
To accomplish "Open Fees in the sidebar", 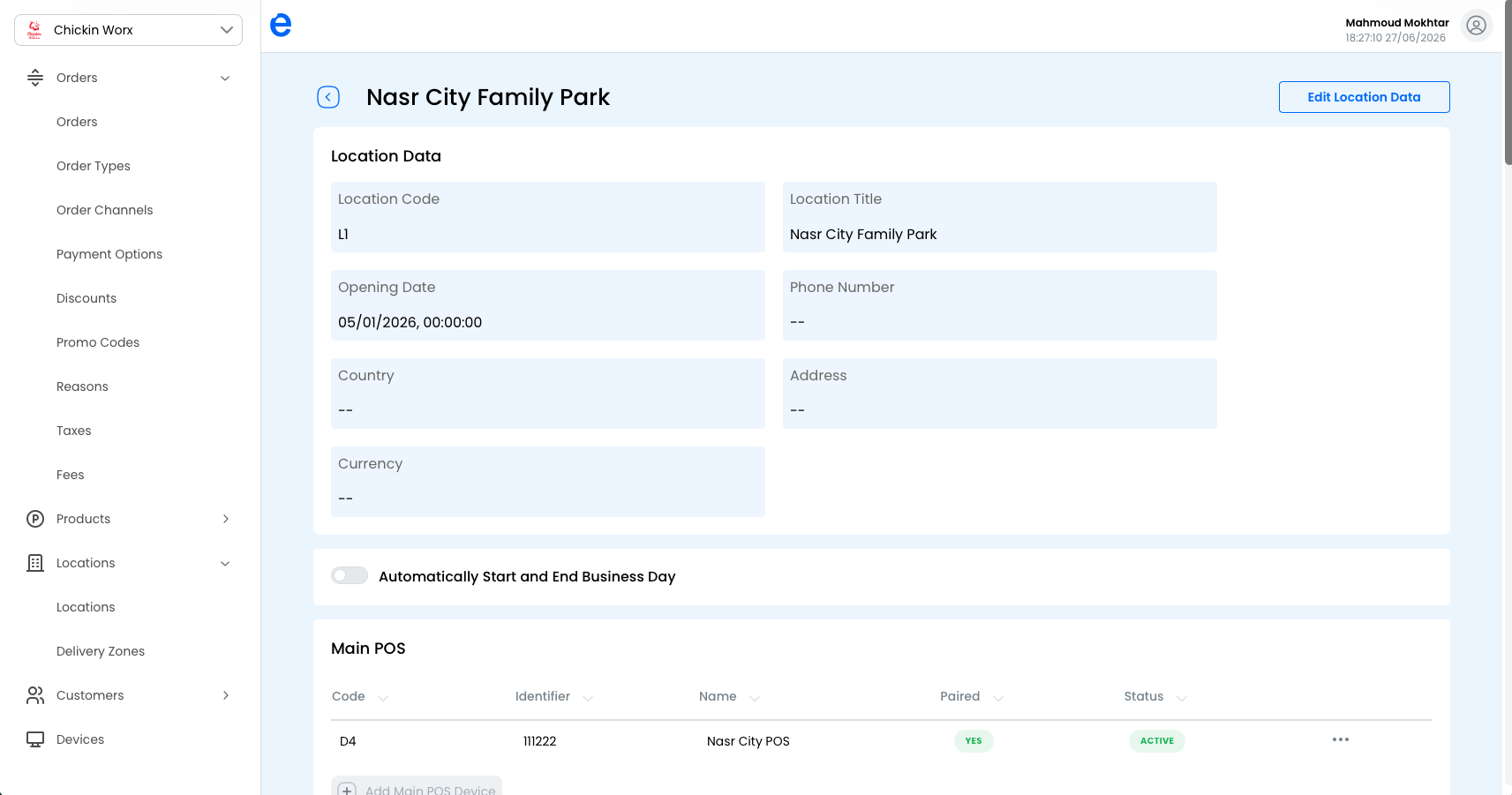I will pos(71,475).
